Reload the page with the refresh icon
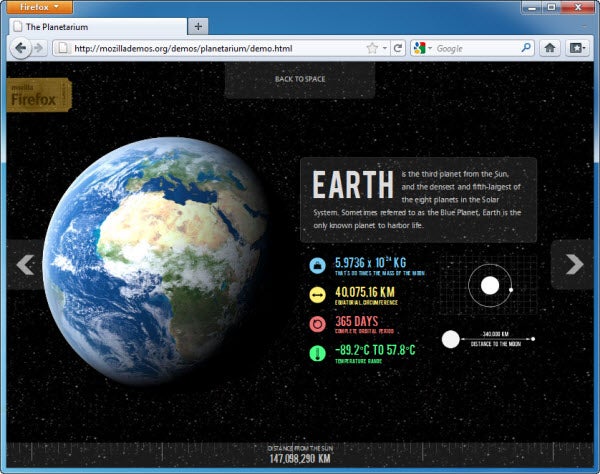Image resolution: width=600 pixels, height=474 pixels. coord(397,48)
